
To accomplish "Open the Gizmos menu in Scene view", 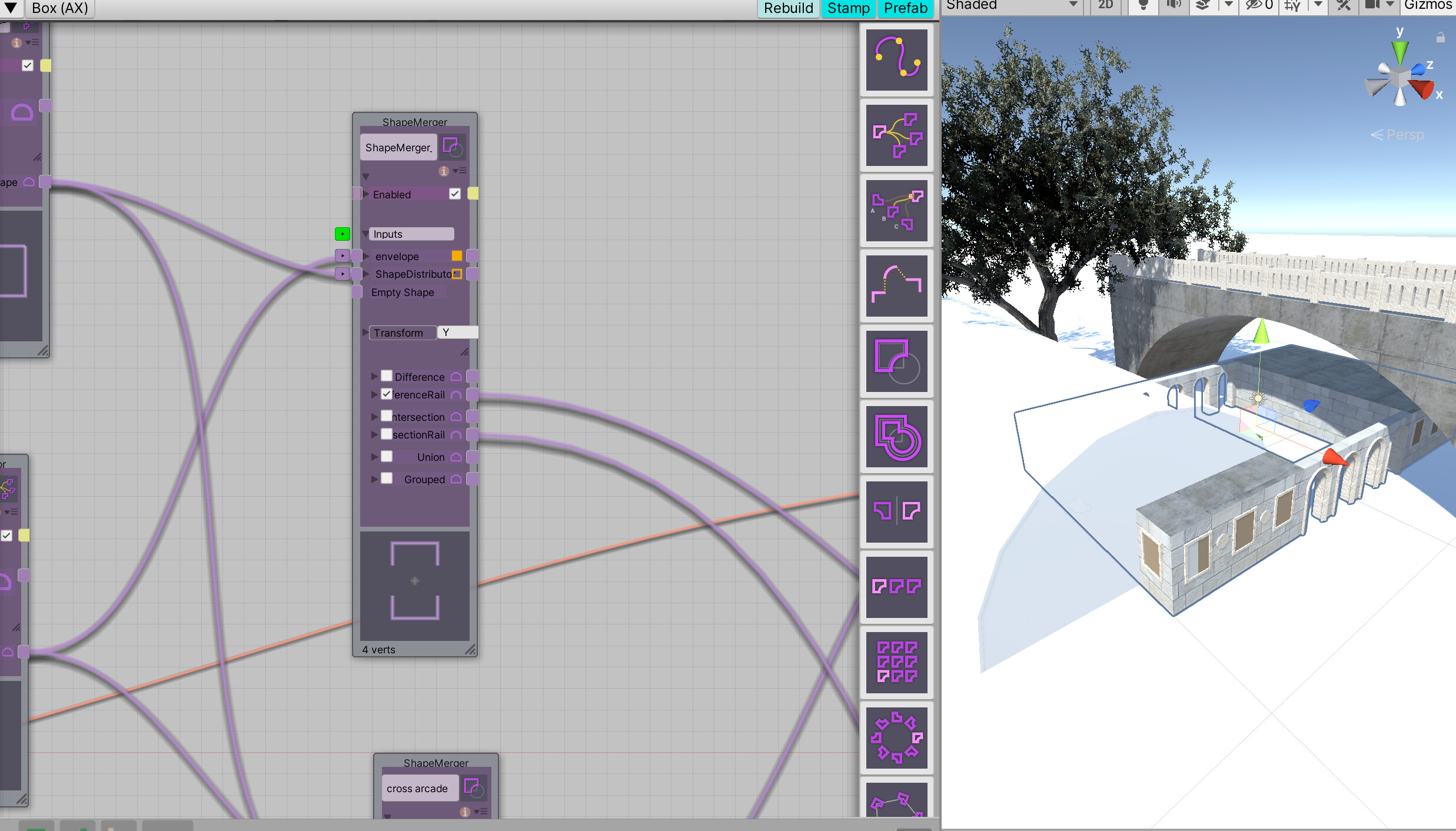I will click(1428, 5).
